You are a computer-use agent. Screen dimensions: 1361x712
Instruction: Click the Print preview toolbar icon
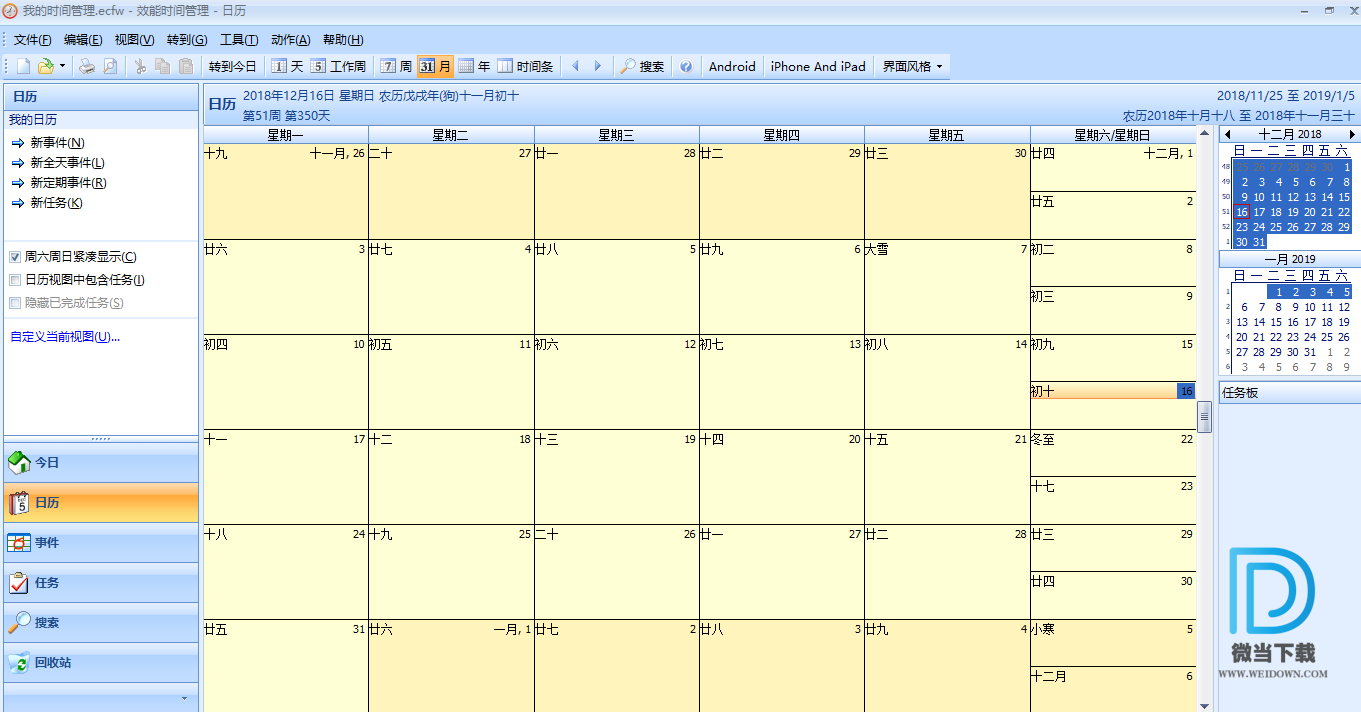tap(110, 66)
